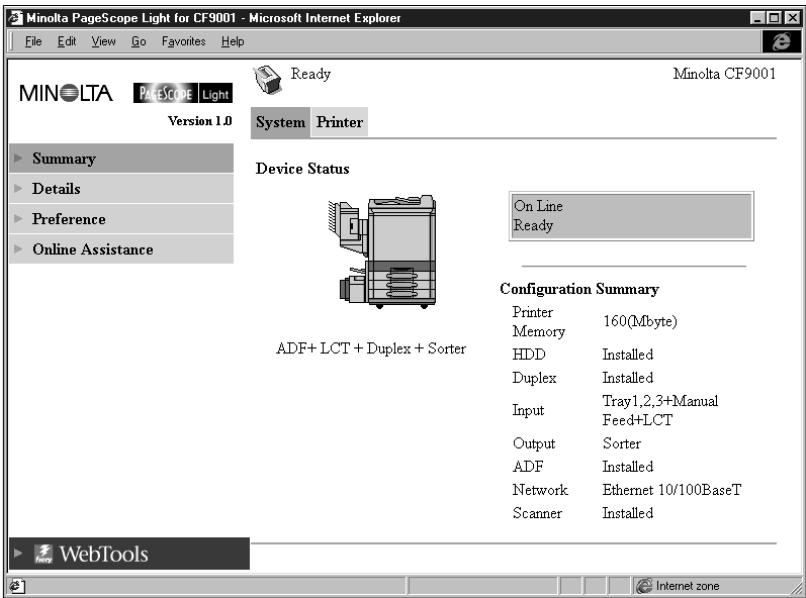Minimize the Internet Explorer window
Screen dimensions: 806x598
[757, 18]
